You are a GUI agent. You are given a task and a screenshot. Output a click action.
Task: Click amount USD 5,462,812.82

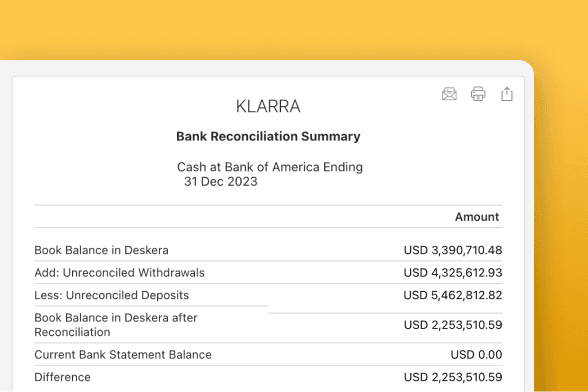tap(453, 295)
